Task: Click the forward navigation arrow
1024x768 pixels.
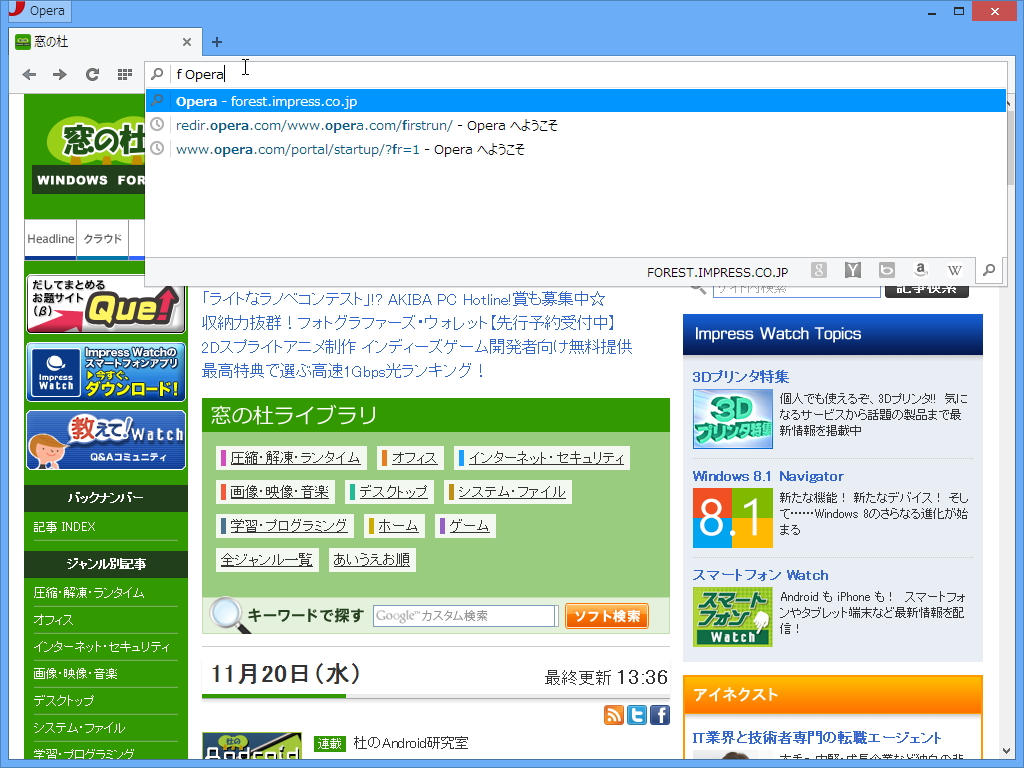Action: pos(60,74)
